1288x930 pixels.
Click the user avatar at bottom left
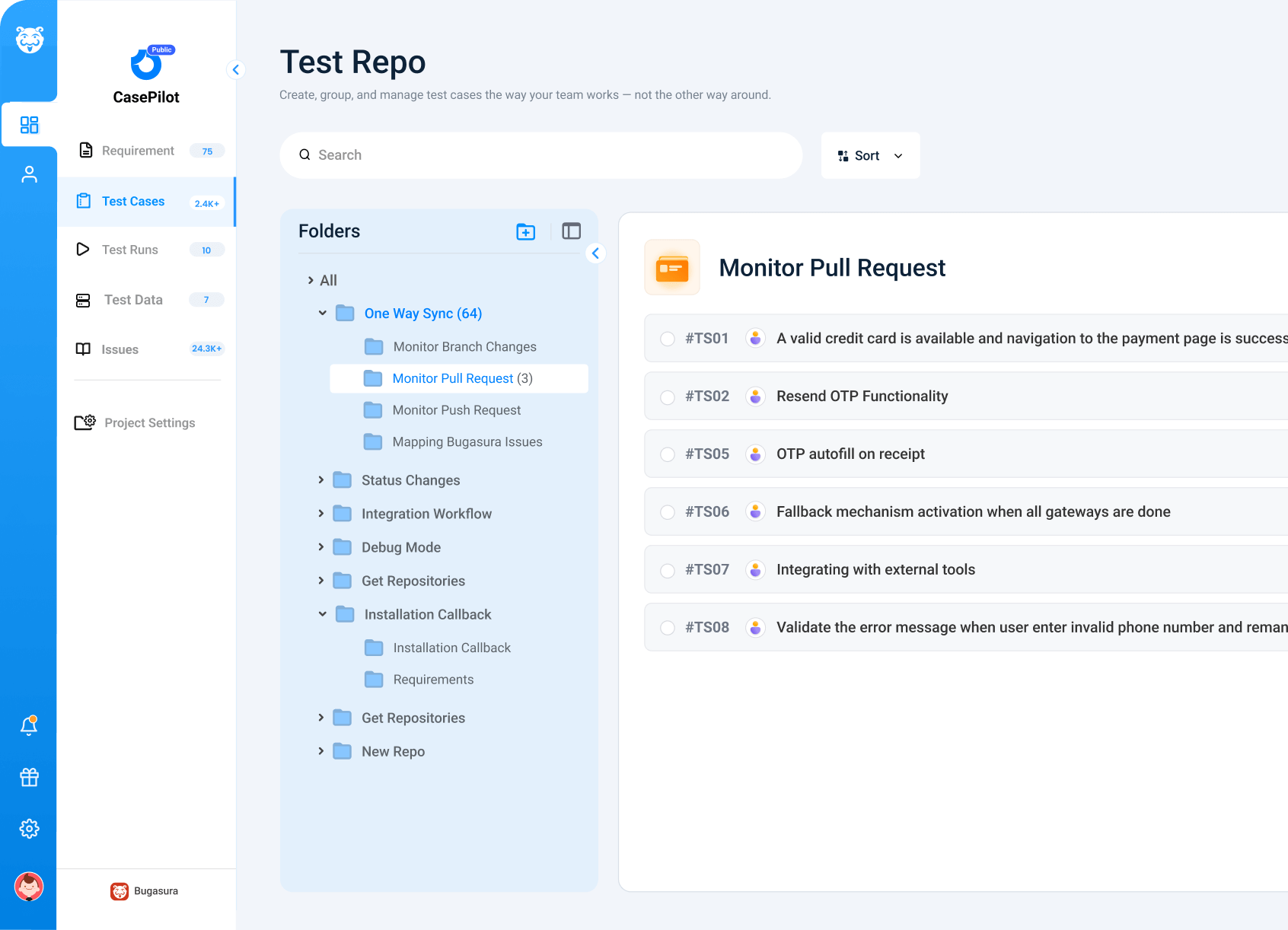pyautogui.click(x=29, y=887)
